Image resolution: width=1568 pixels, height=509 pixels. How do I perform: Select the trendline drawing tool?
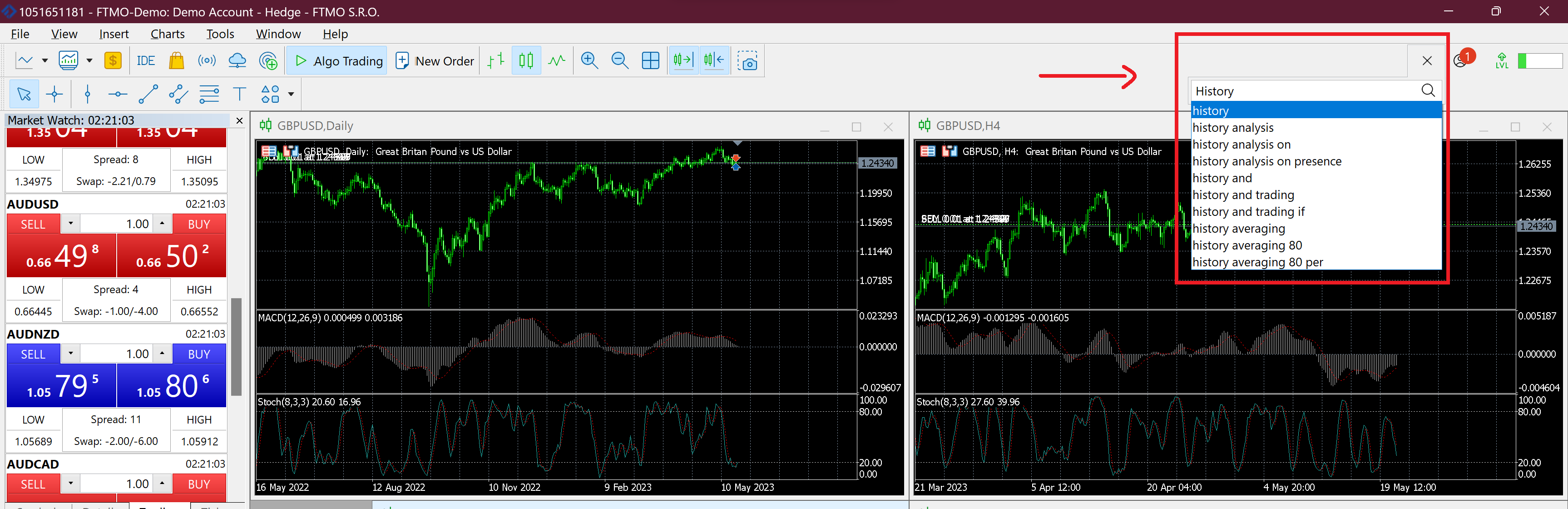pos(148,94)
